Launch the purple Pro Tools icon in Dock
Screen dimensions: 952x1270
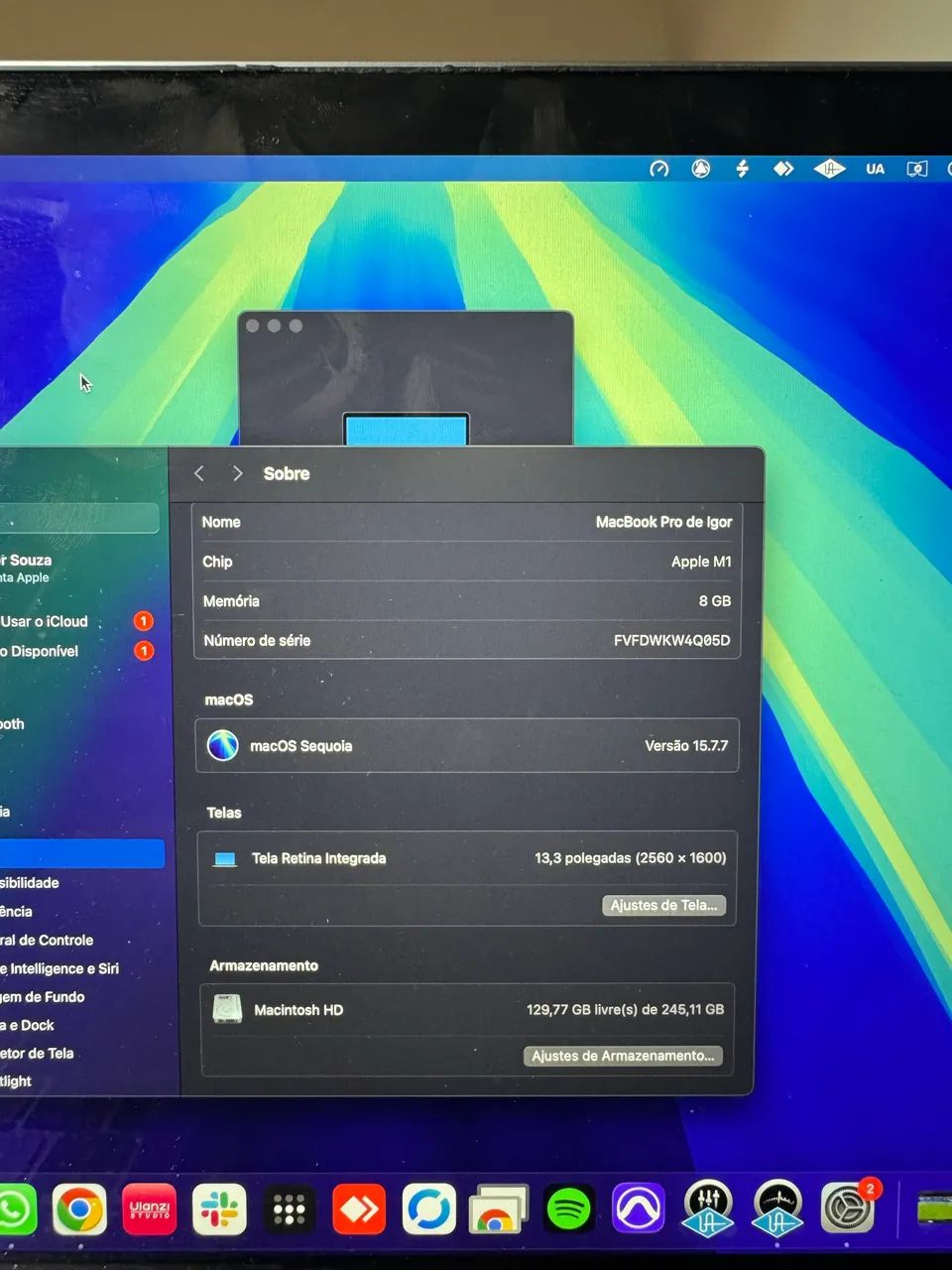click(x=639, y=1209)
